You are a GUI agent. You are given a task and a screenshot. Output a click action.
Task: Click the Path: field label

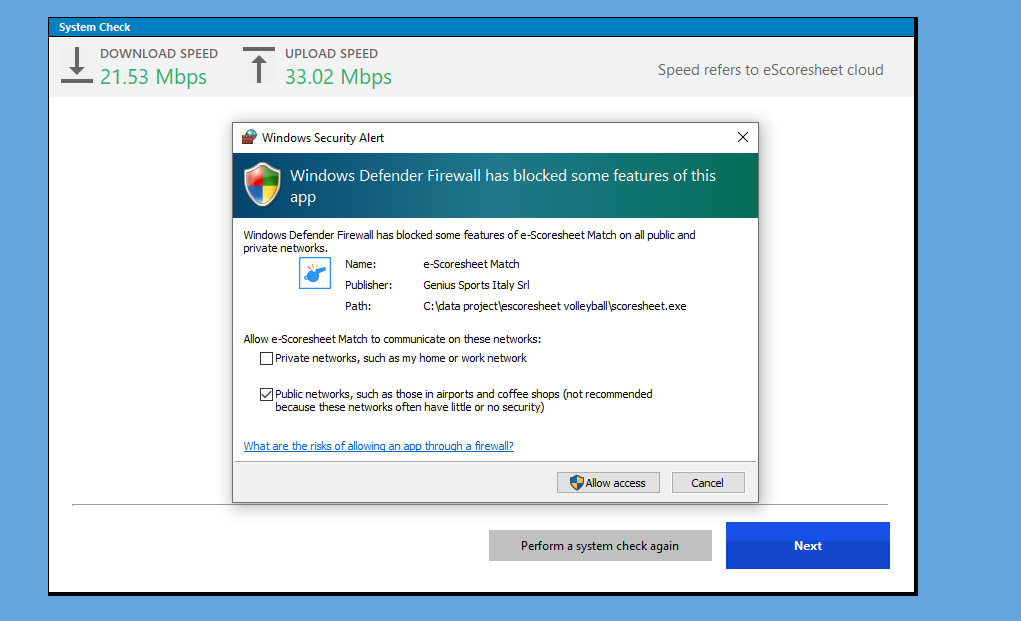358,306
